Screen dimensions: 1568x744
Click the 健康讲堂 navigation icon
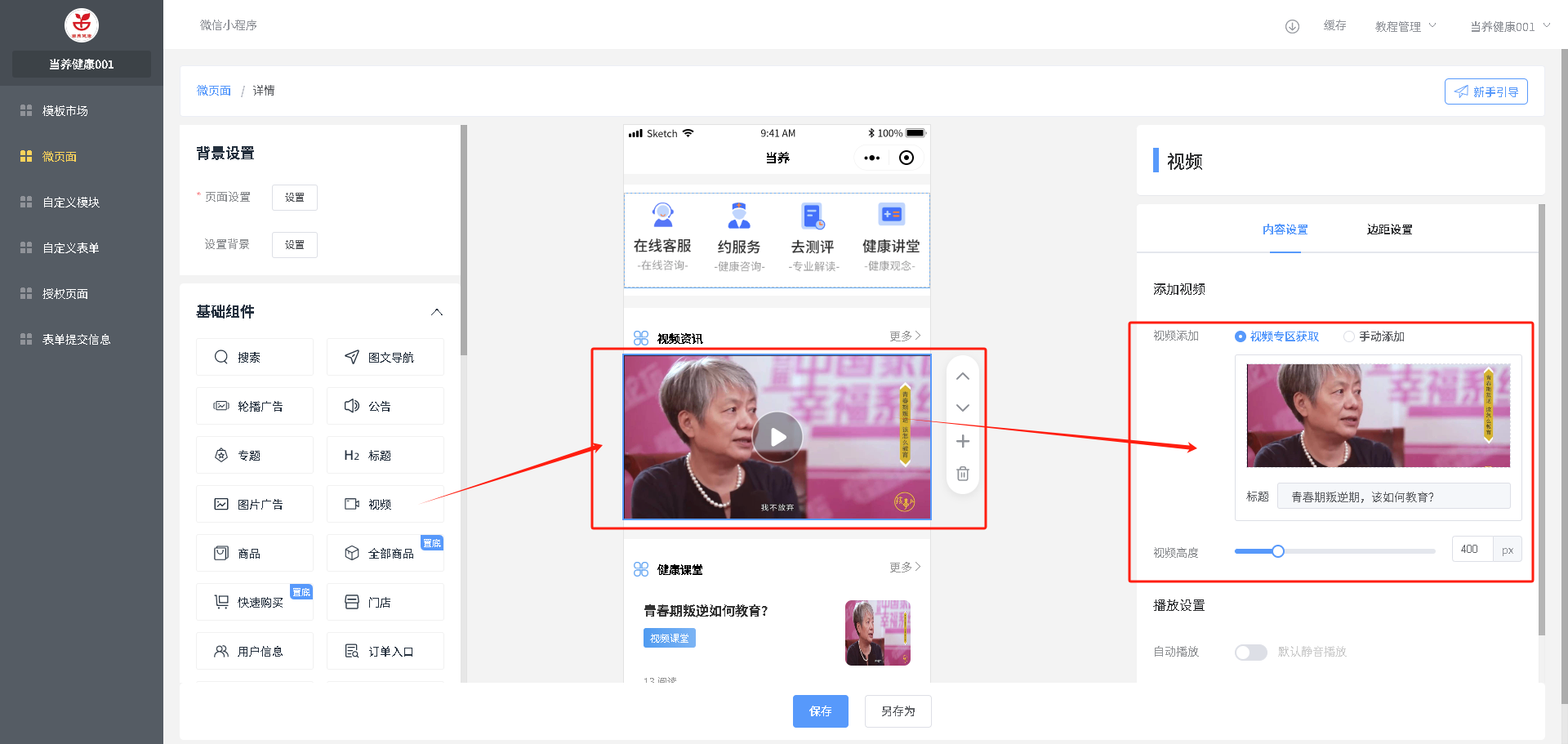click(x=890, y=215)
